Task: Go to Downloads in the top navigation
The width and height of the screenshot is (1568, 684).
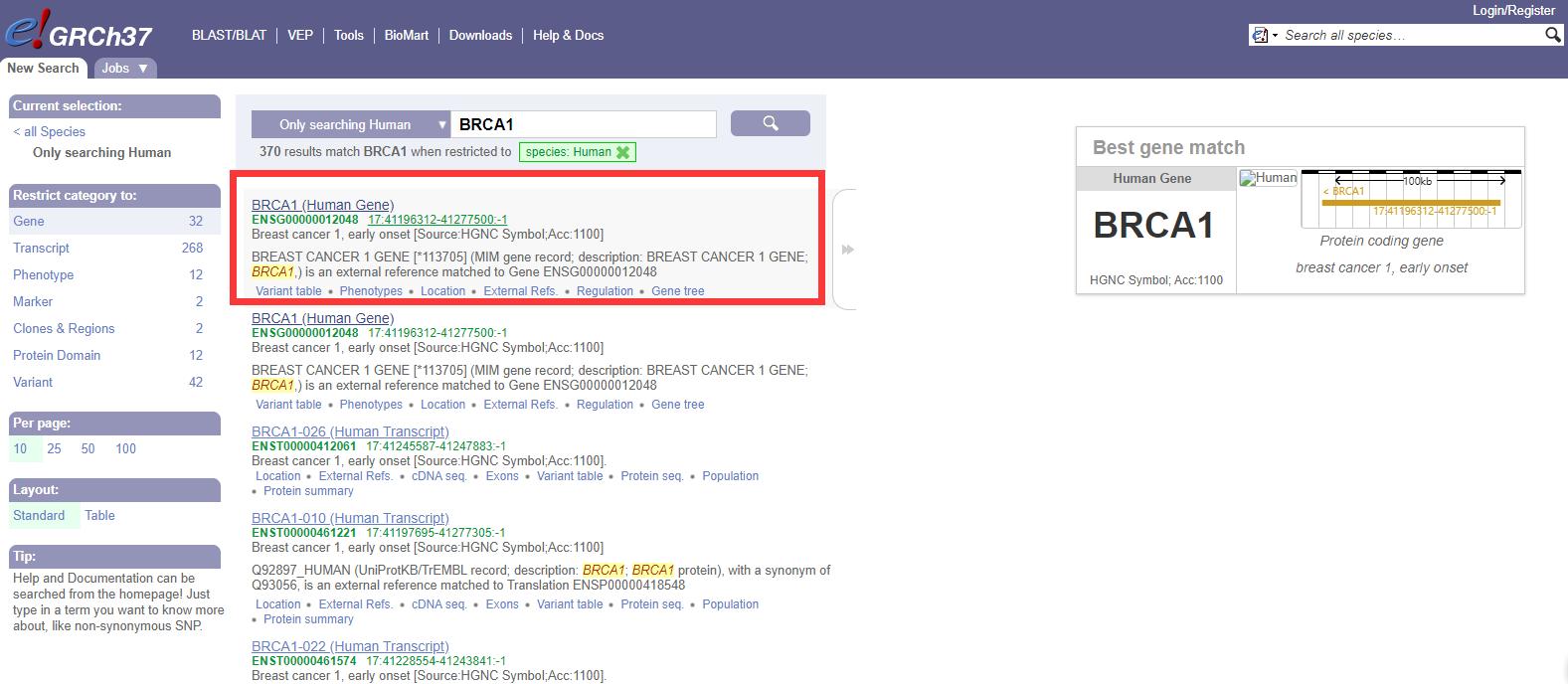Action: pos(480,35)
